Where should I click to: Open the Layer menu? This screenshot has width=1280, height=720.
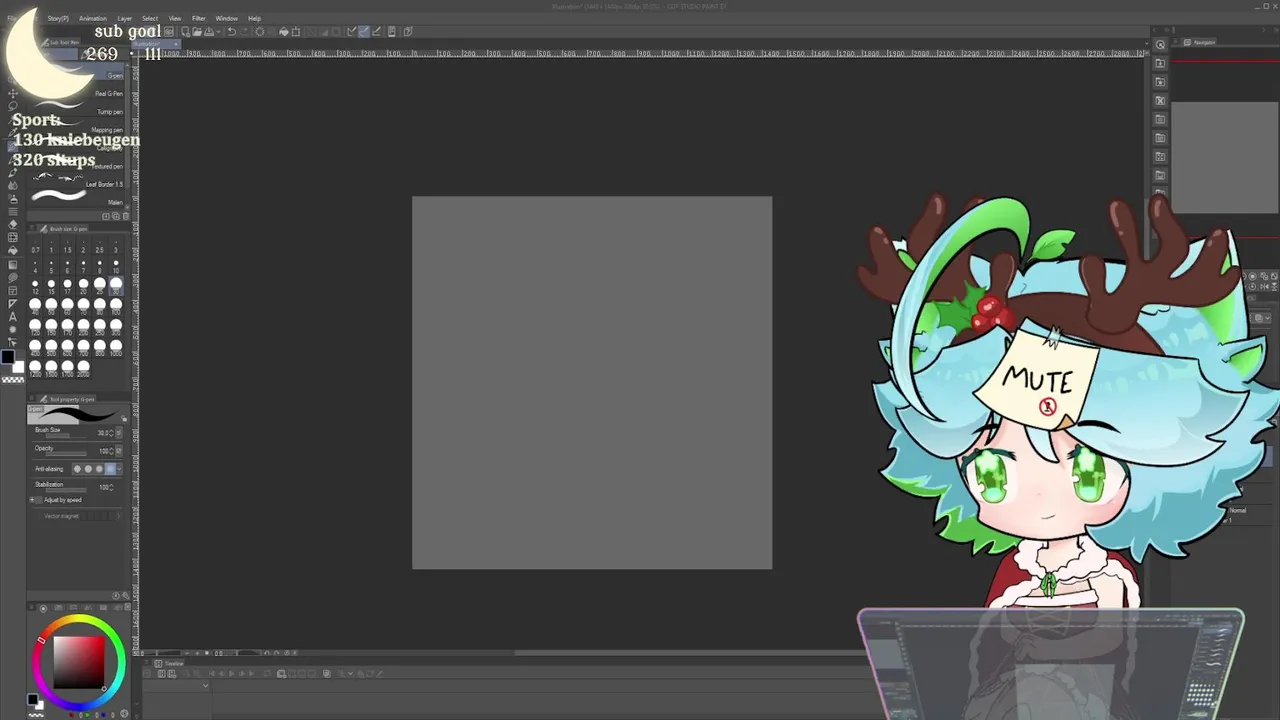coord(124,18)
